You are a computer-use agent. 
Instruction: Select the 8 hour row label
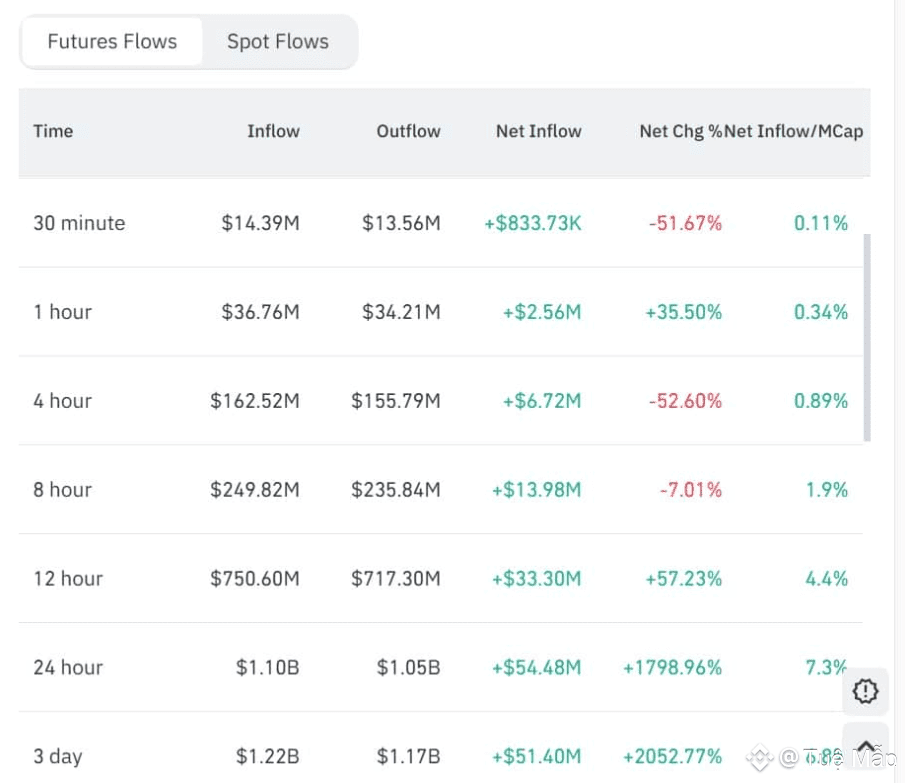(62, 490)
